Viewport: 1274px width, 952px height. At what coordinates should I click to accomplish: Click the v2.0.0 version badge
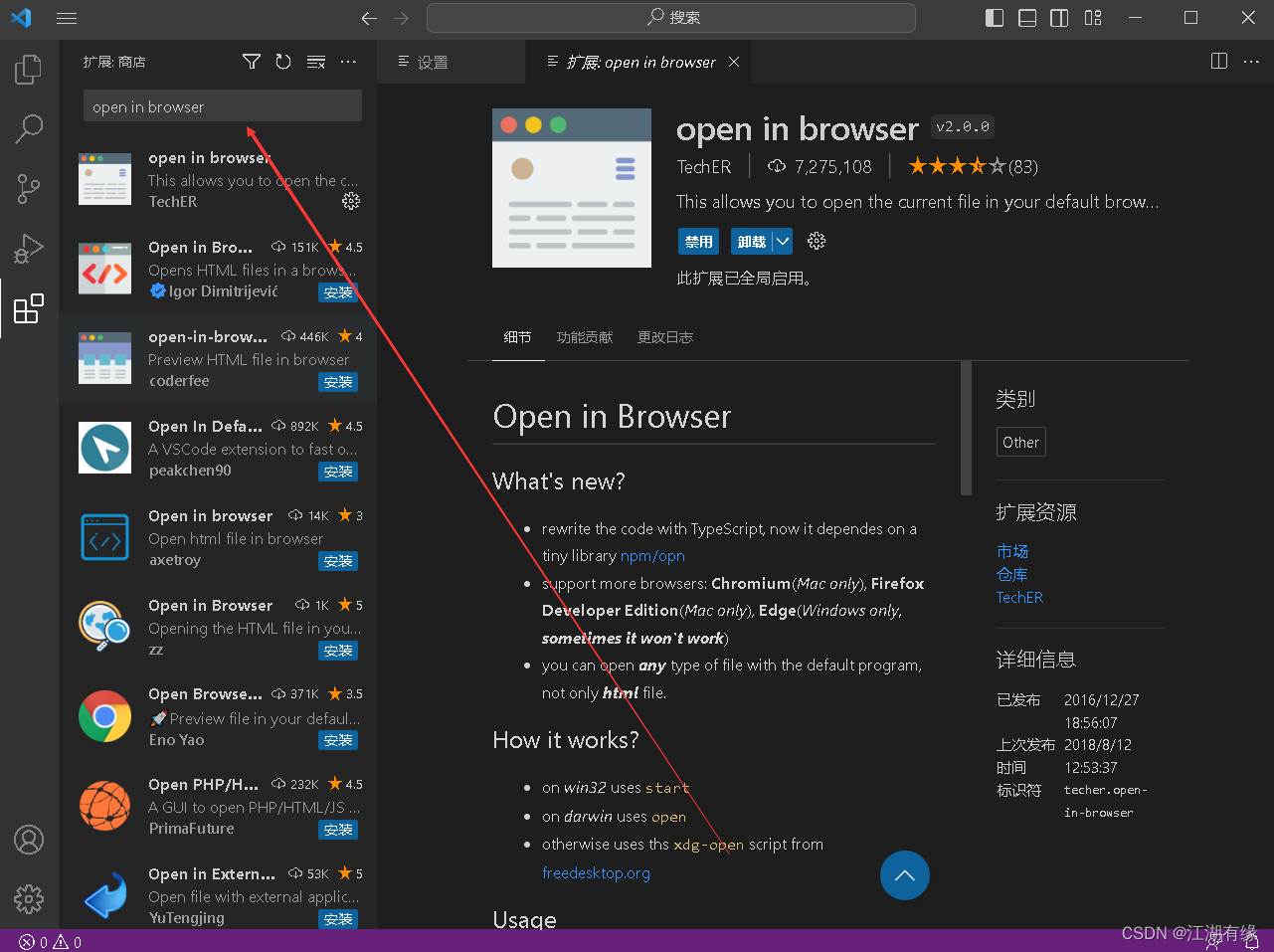click(963, 126)
